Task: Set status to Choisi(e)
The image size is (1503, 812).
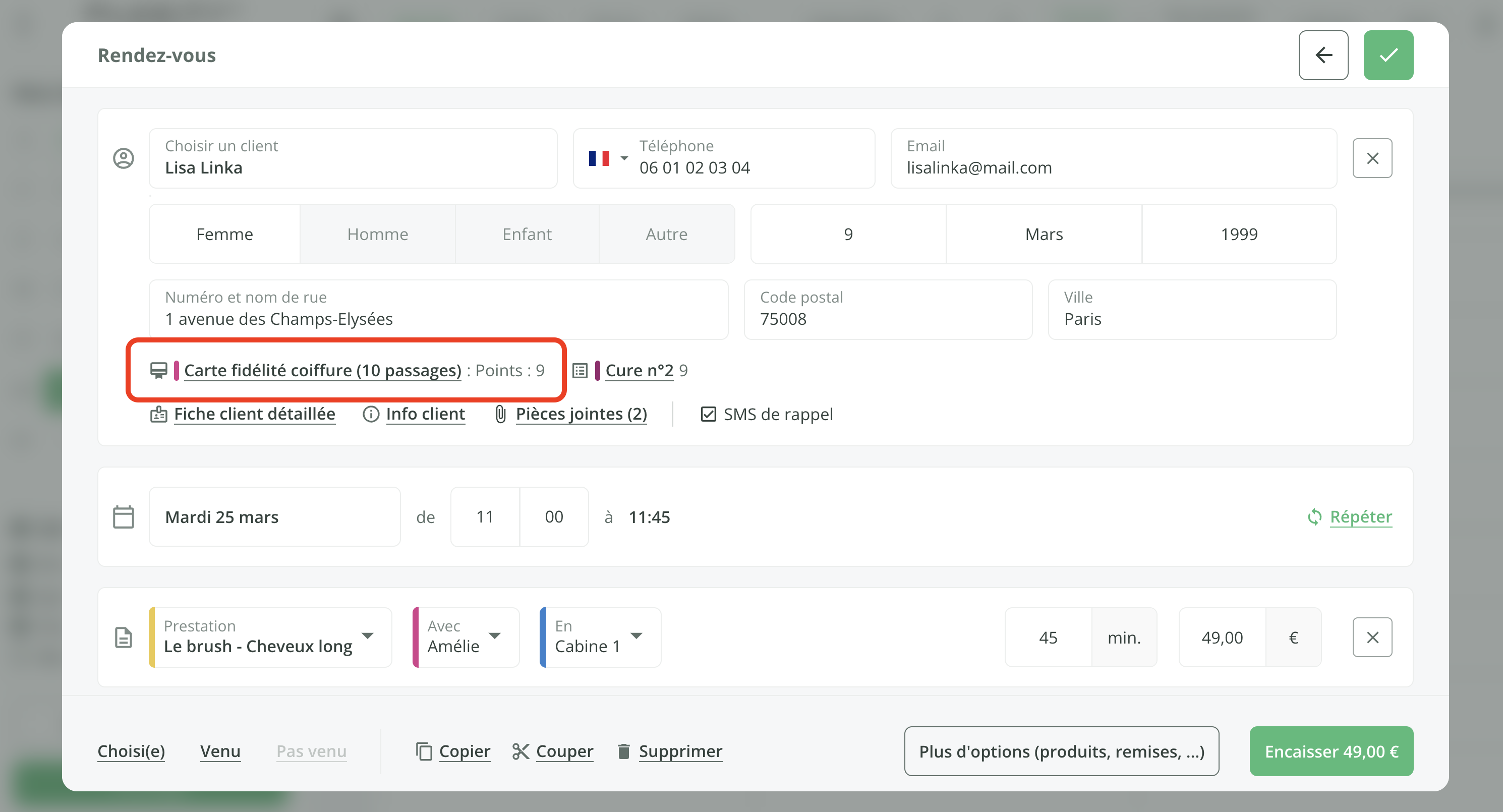Action: pos(131,751)
